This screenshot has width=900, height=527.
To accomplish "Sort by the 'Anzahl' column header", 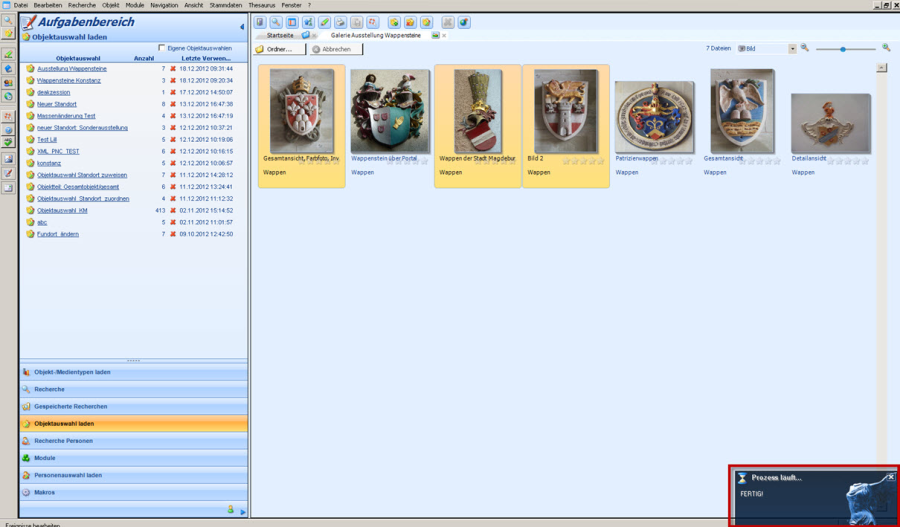I will tap(143, 58).
